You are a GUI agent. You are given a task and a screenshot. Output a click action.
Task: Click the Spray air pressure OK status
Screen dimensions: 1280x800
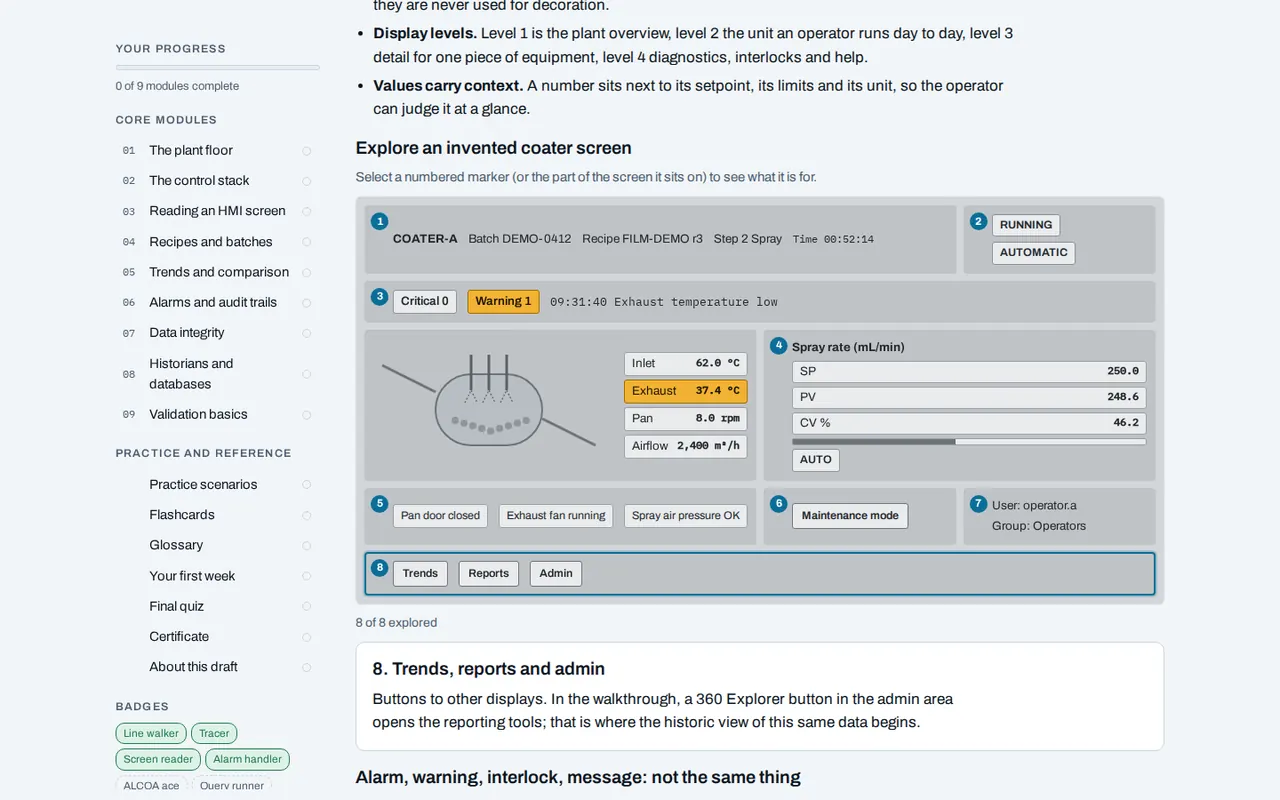686,516
